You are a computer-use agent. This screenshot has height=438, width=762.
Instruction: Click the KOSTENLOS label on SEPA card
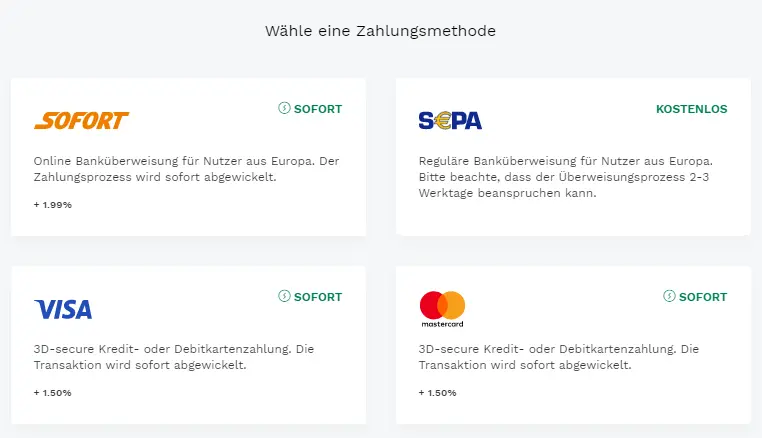tap(692, 109)
